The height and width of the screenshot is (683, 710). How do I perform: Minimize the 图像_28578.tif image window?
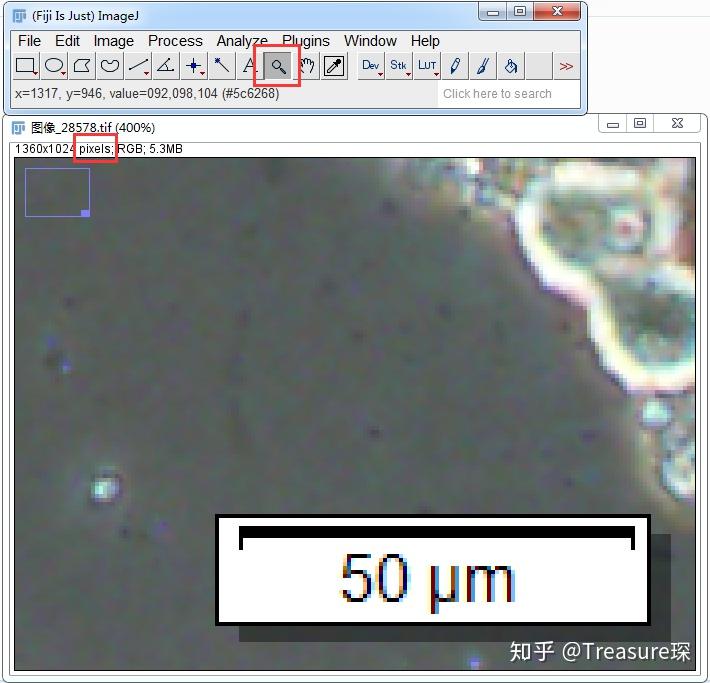click(x=613, y=124)
